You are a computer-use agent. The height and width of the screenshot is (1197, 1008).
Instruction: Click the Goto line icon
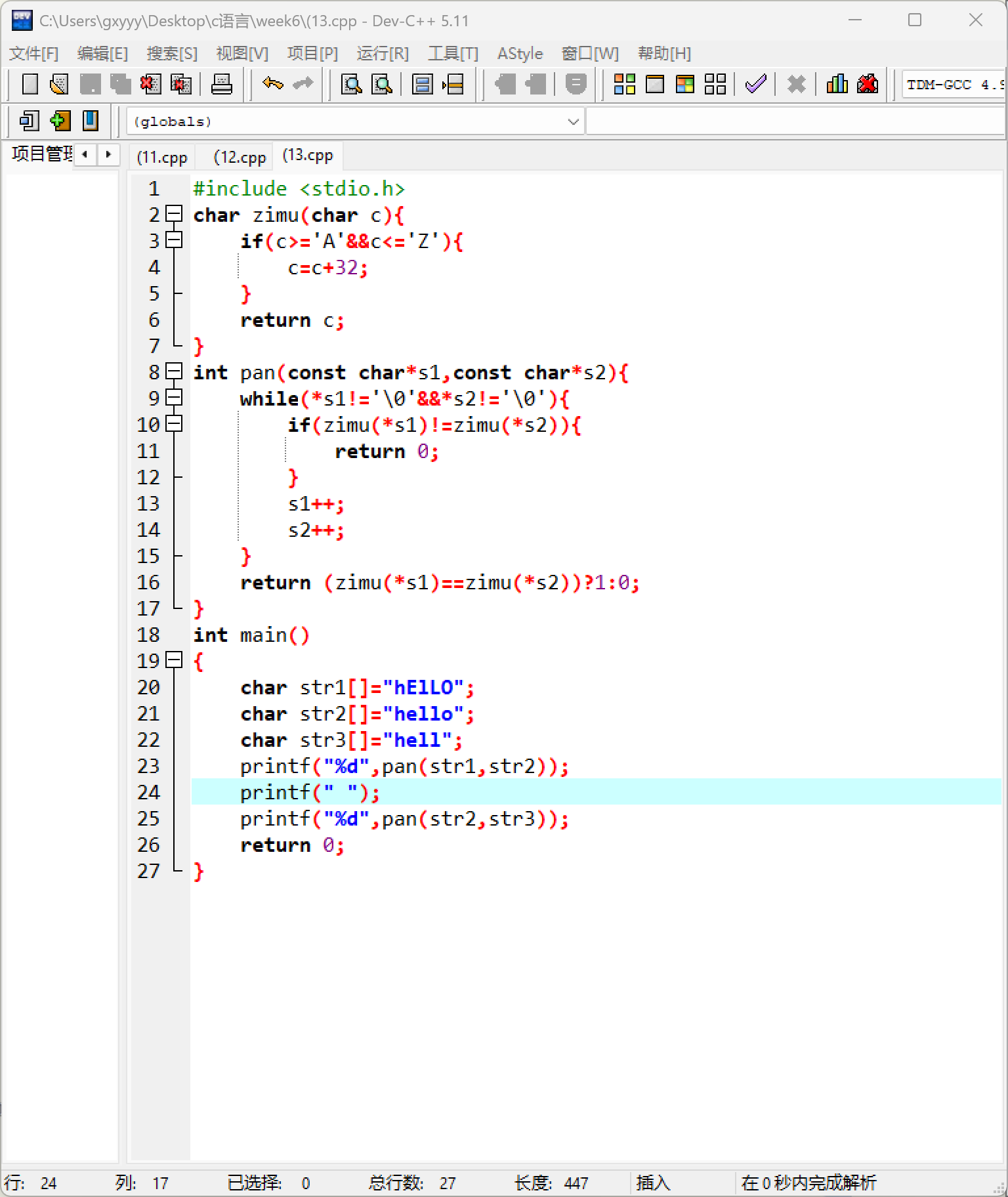pos(453,84)
